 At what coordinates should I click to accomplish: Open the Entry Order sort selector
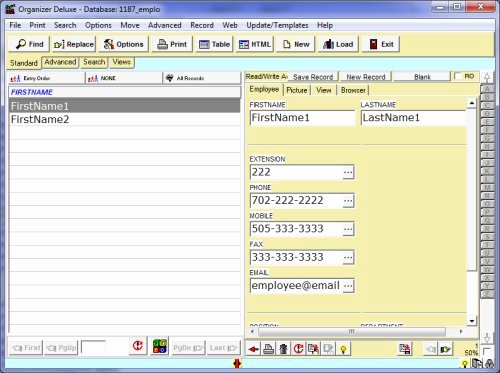pyautogui.click(x=47, y=78)
